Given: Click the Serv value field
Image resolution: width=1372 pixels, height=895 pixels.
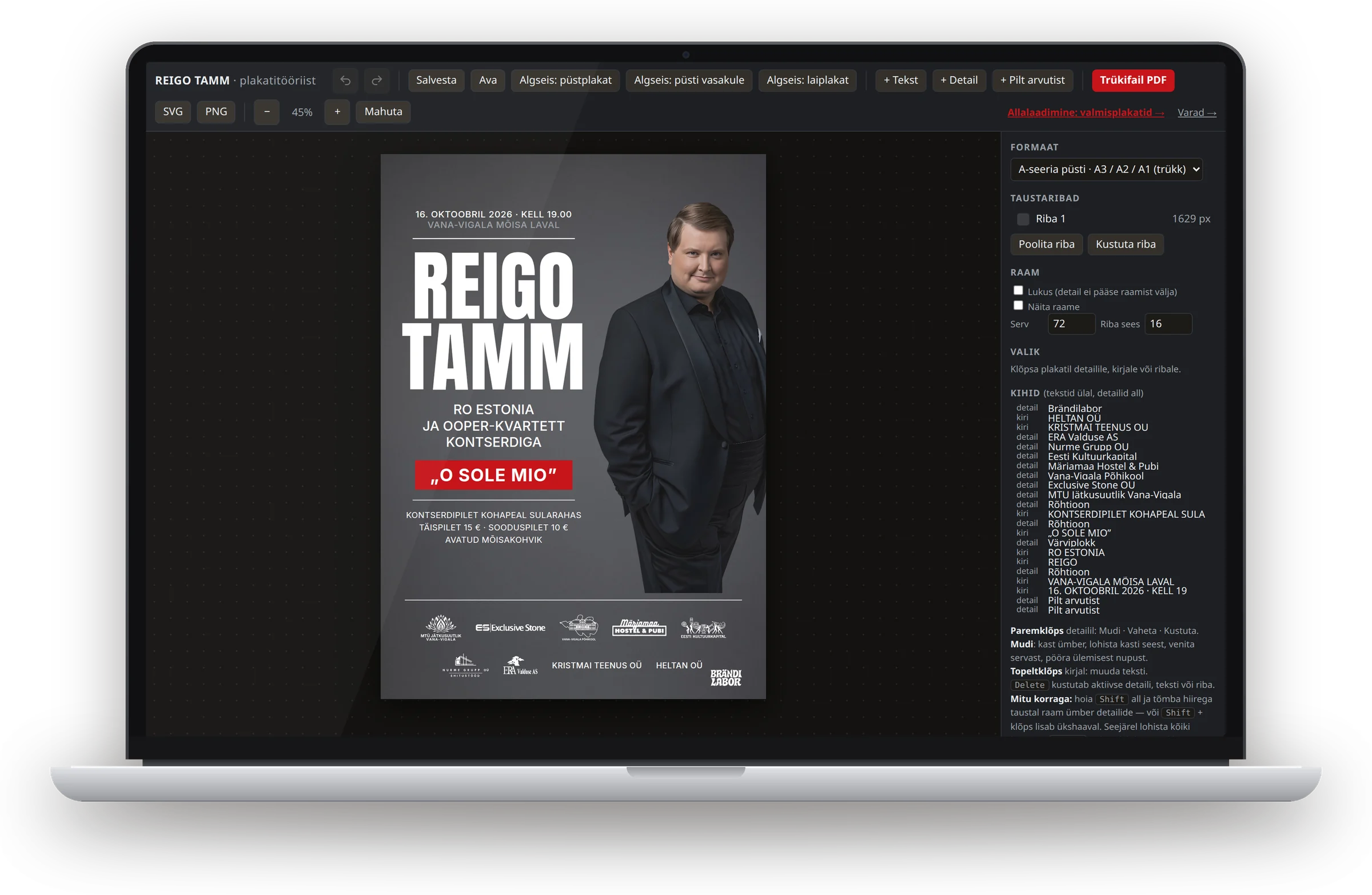Looking at the screenshot, I should [1071, 324].
